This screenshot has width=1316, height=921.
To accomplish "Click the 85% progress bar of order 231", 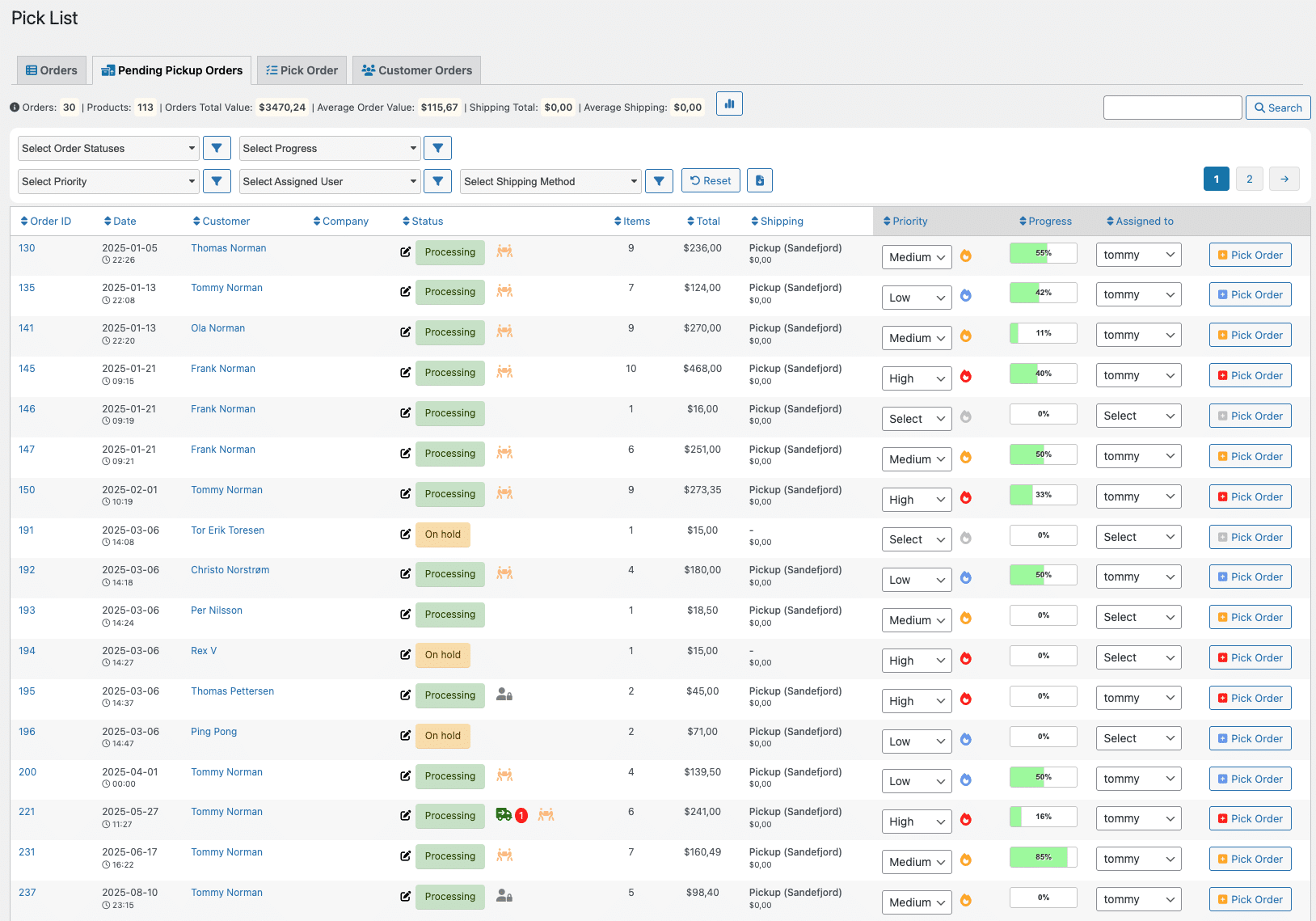I will pyautogui.click(x=1043, y=857).
